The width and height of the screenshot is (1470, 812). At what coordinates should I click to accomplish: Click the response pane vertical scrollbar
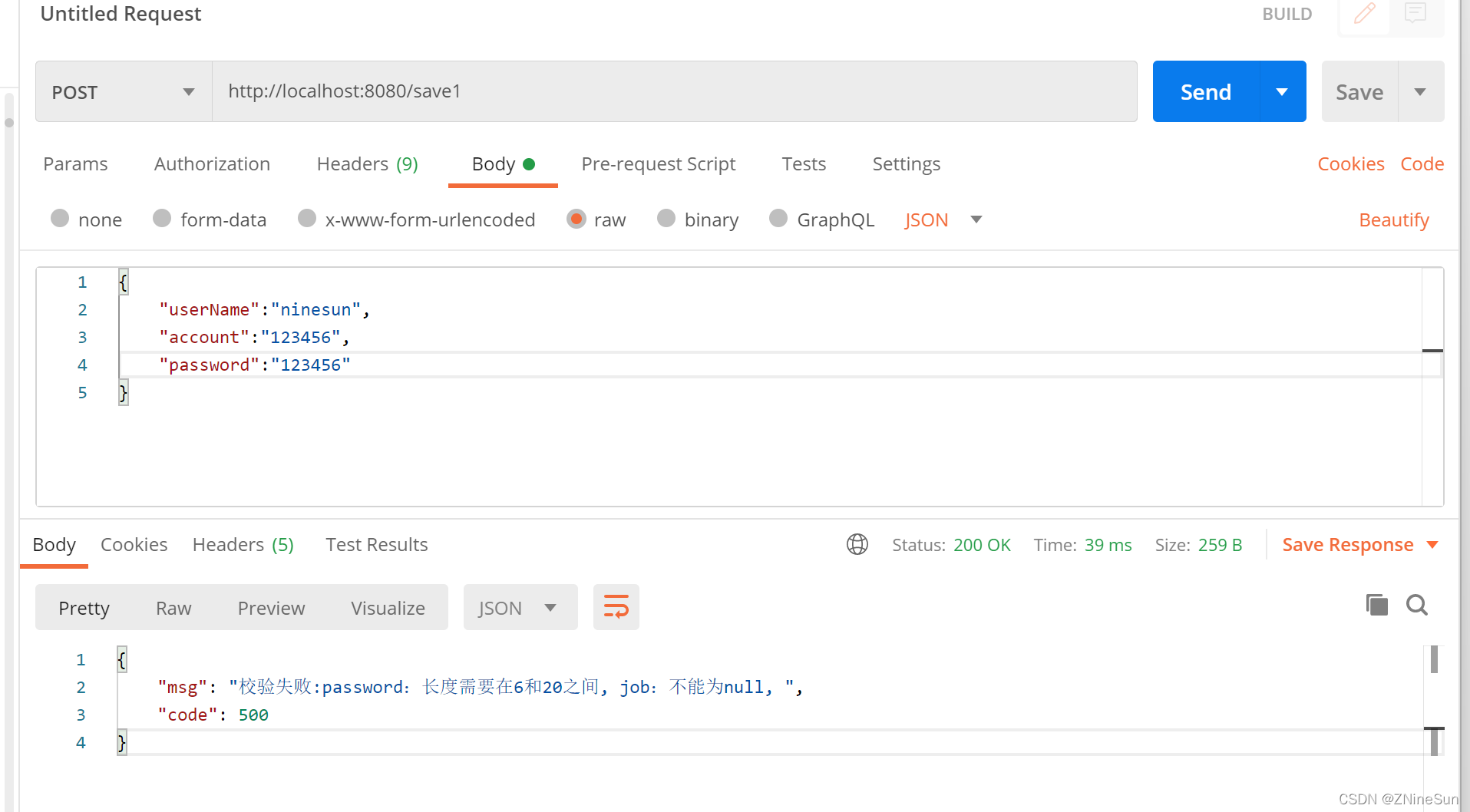pos(1434,700)
